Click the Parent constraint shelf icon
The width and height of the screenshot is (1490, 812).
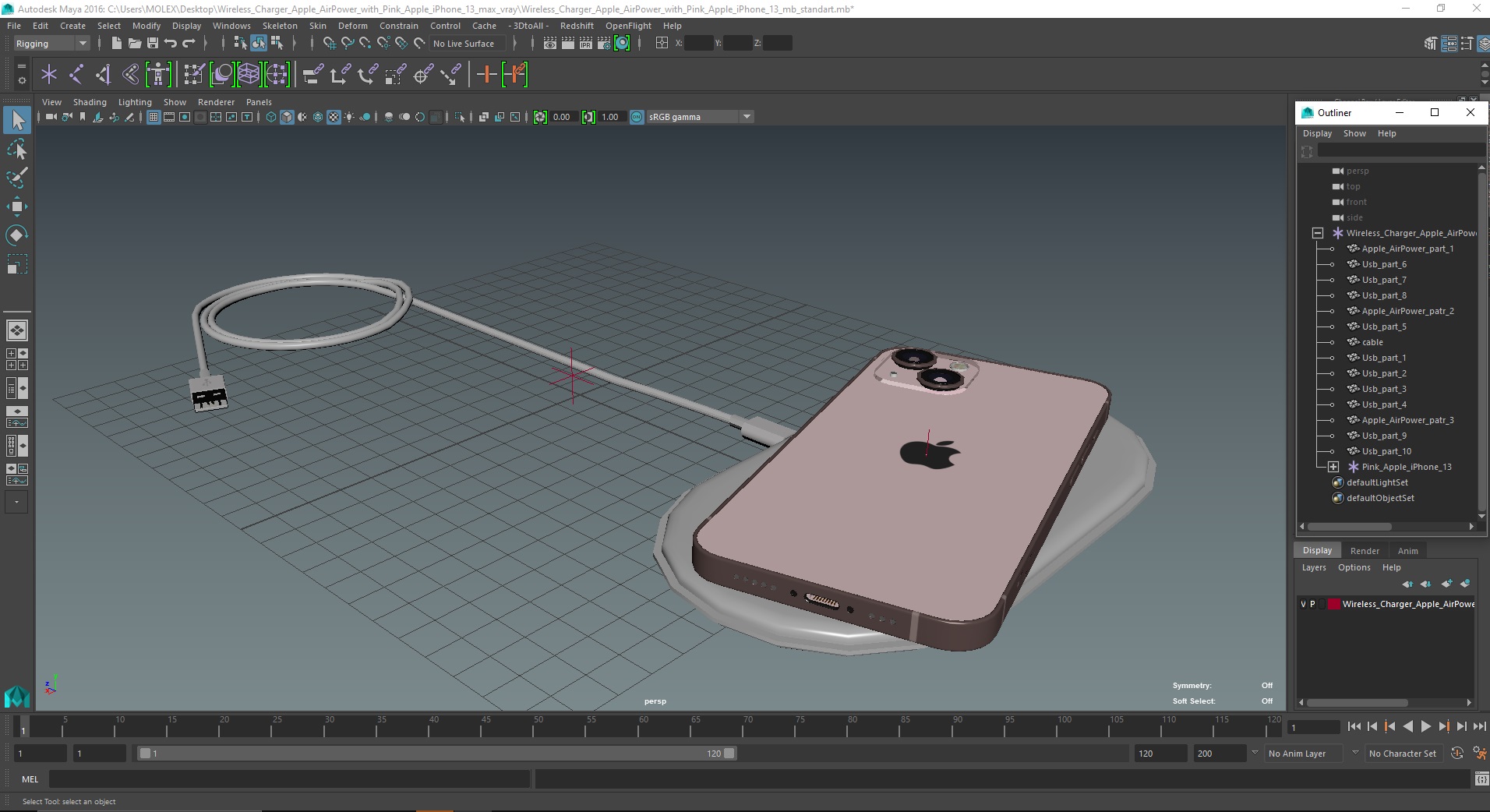click(x=312, y=75)
